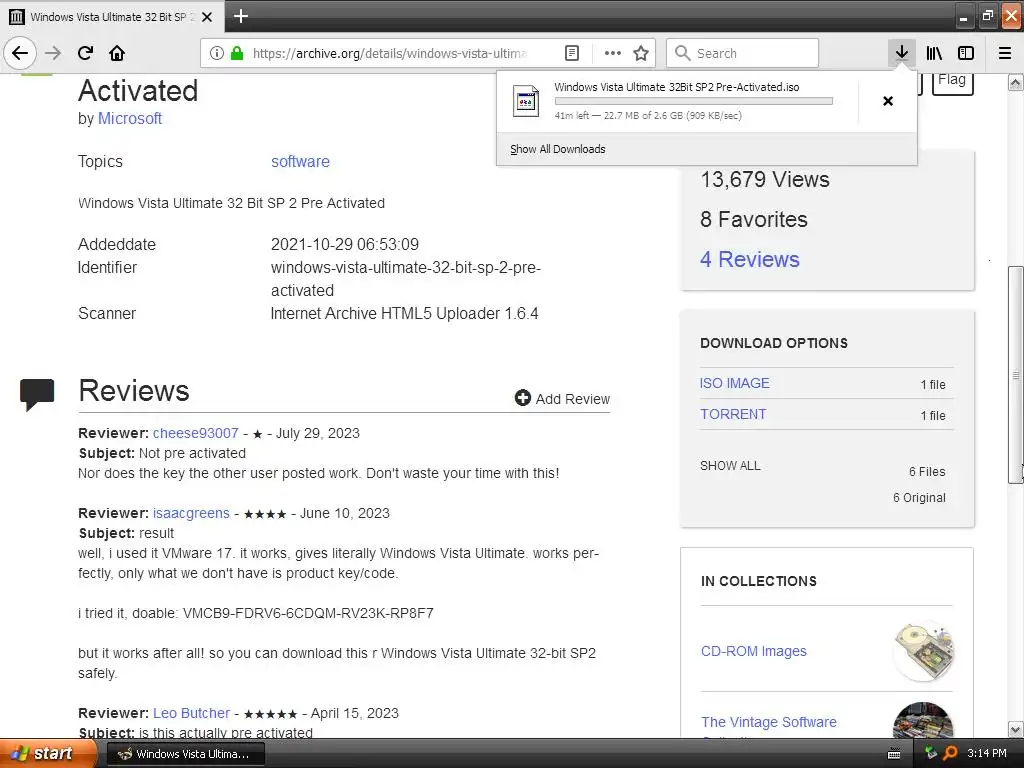
Task: Click the green secure connection padlock
Action: pyautogui.click(x=237, y=53)
